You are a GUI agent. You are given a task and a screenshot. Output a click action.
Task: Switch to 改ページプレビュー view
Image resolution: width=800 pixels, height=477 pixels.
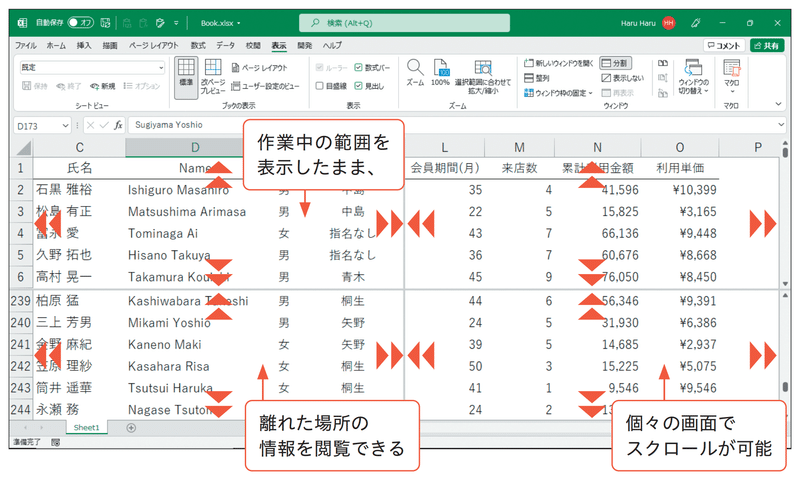pos(213,78)
